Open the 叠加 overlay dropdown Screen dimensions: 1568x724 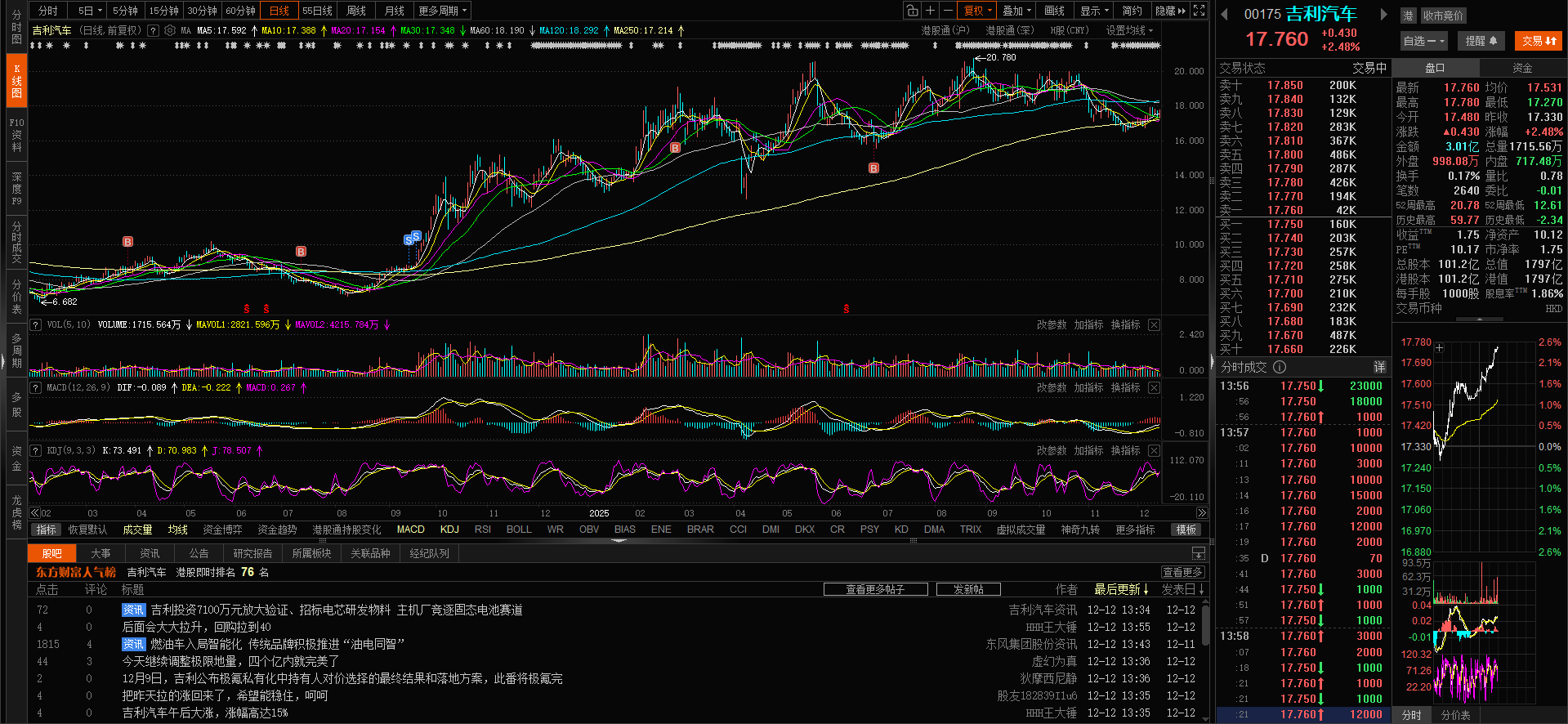[1016, 11]
